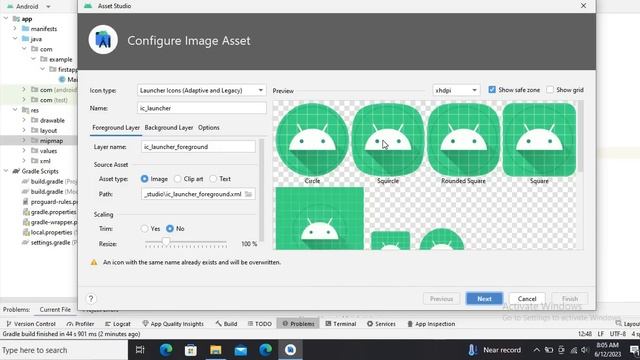640x360 pixels.
Task: Click the Circle icon preview
Action: click(x=312, y=140)
